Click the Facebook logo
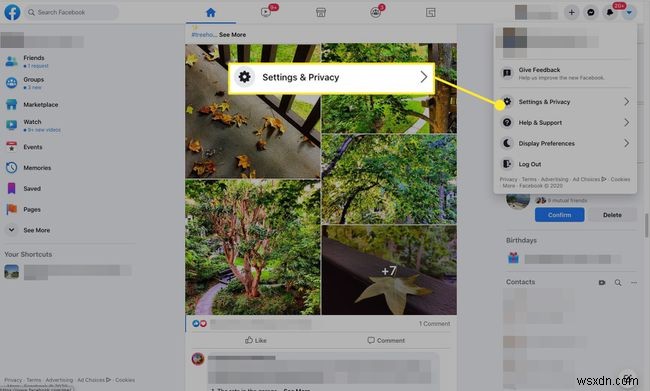650x391 pixels. pos(12,12)
